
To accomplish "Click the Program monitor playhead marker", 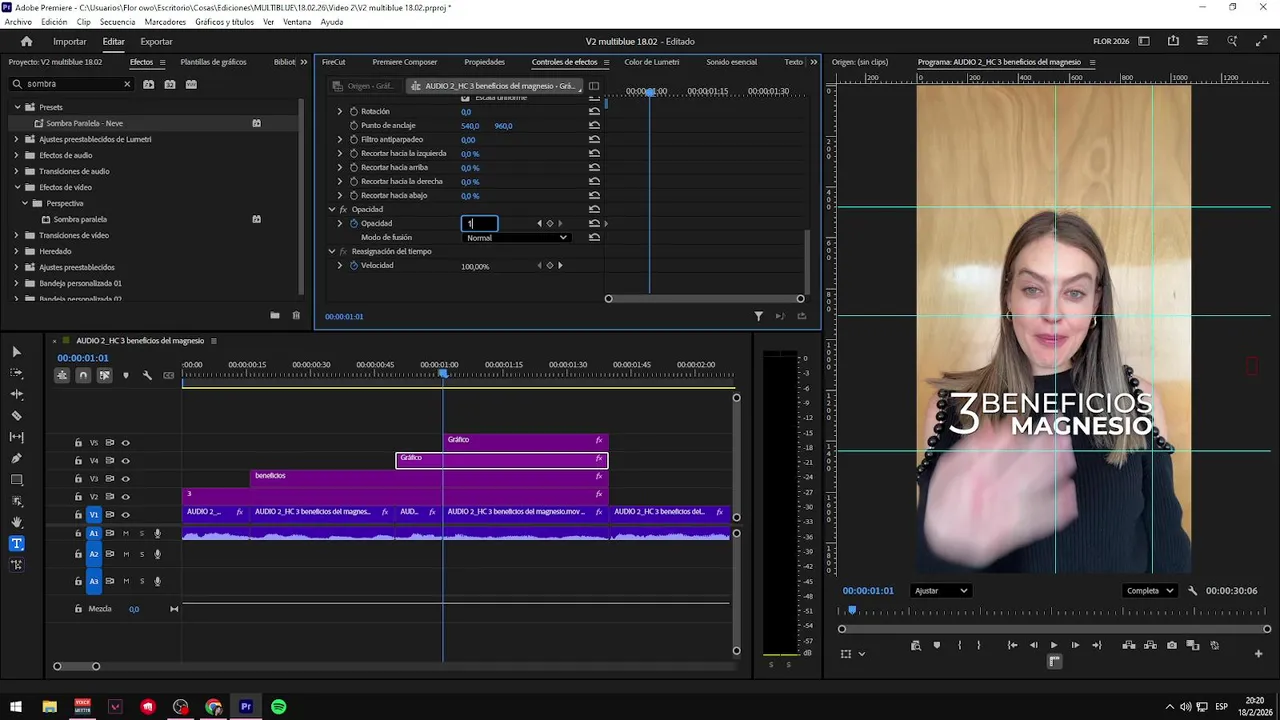I will pos(852,609).
